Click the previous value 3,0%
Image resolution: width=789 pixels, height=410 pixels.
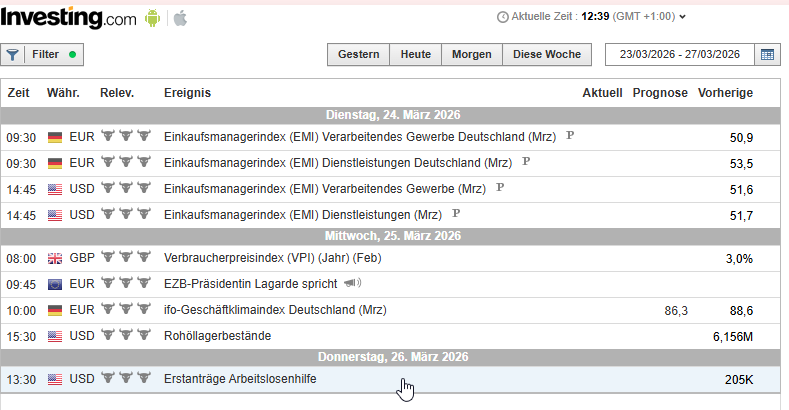739,259
